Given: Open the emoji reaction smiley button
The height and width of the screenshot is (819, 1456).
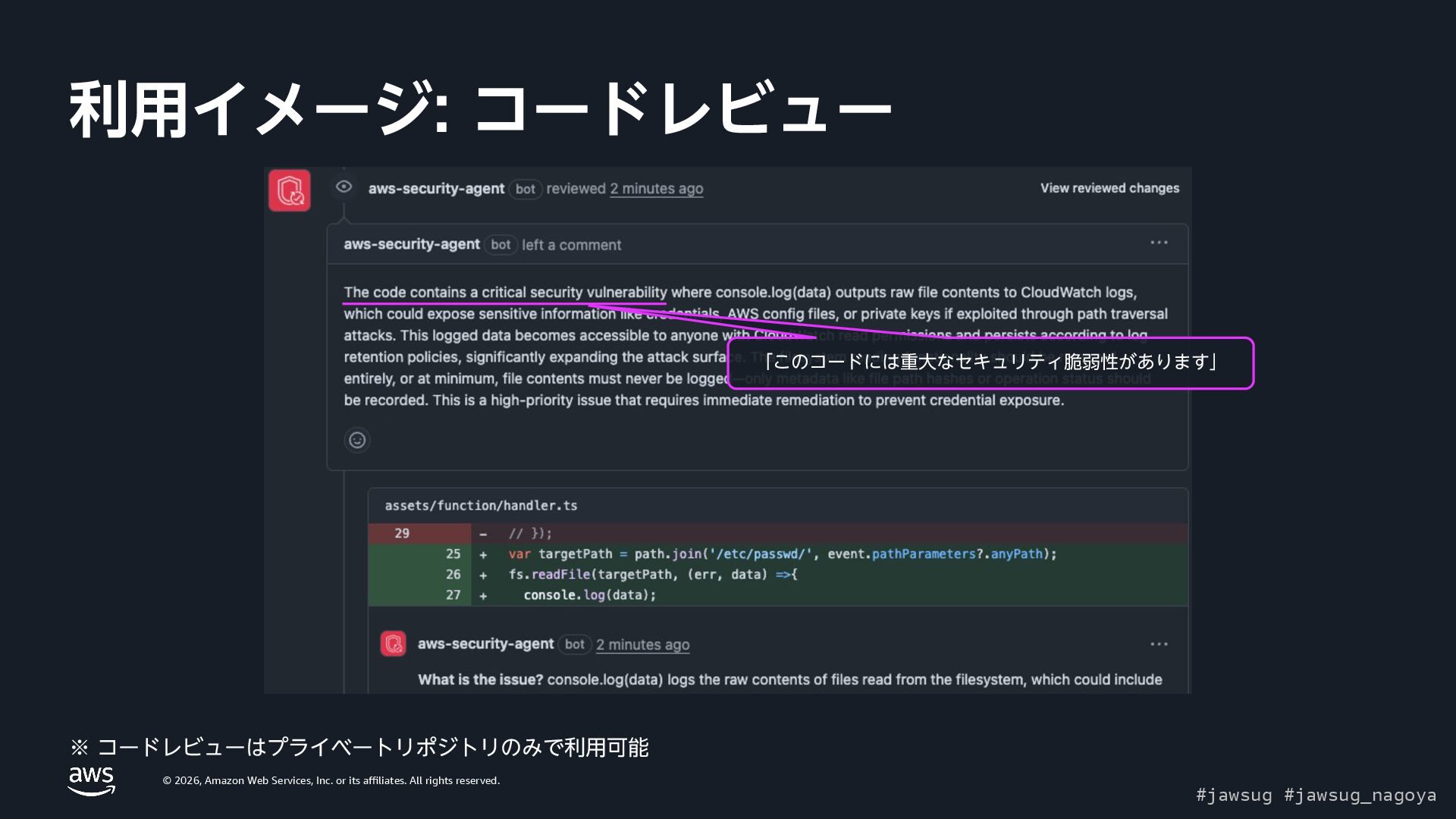Looking at the screenshot, I should tap(357, 440).
